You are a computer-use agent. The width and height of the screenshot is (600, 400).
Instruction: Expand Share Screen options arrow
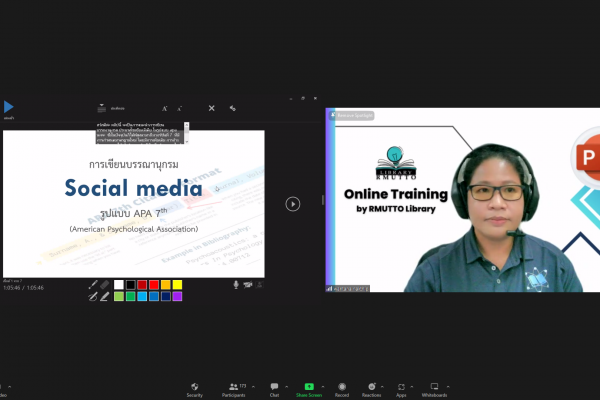(323, 387)
